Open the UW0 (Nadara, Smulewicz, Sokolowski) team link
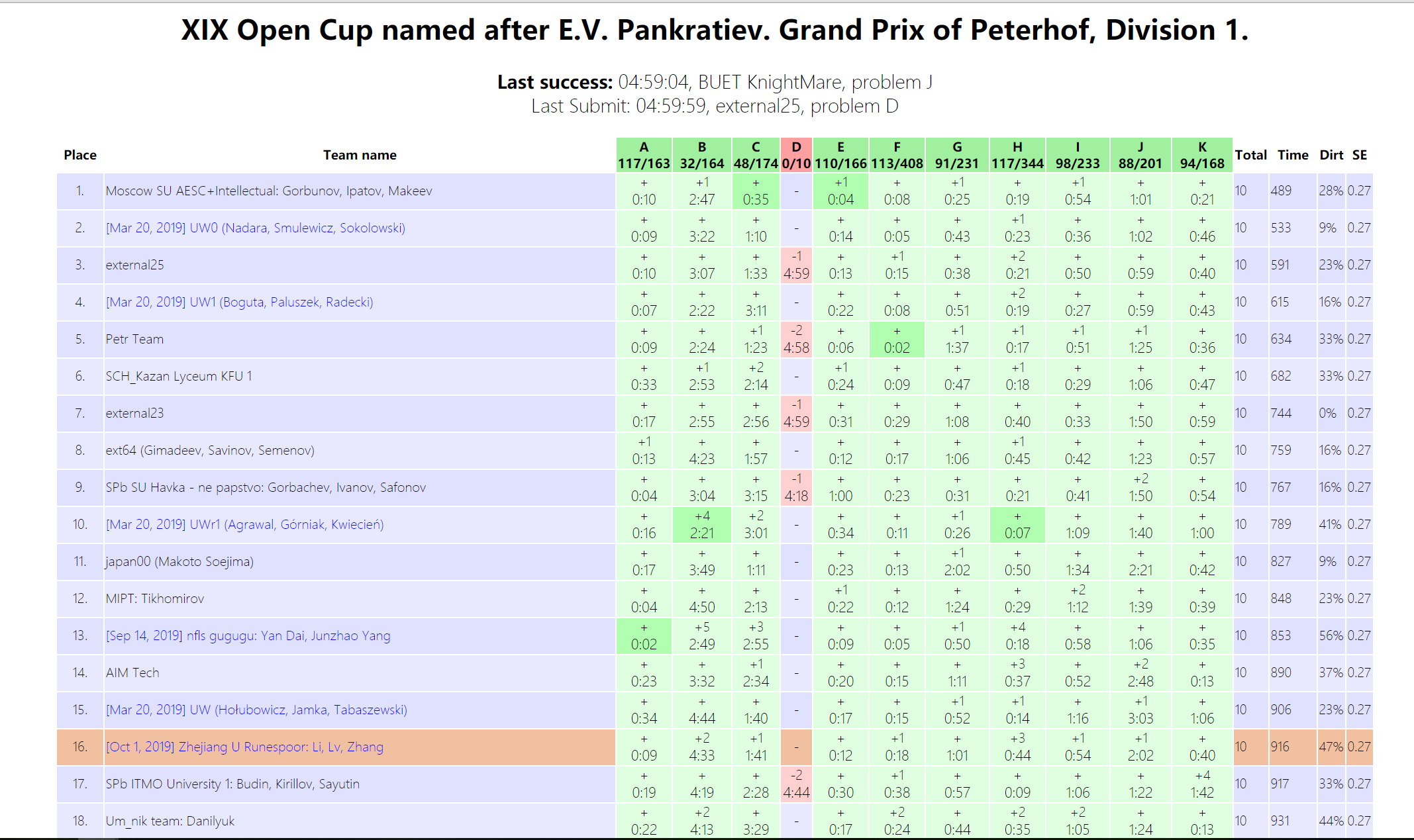Viewport: 1414px width, 840px height. [255, 228]
